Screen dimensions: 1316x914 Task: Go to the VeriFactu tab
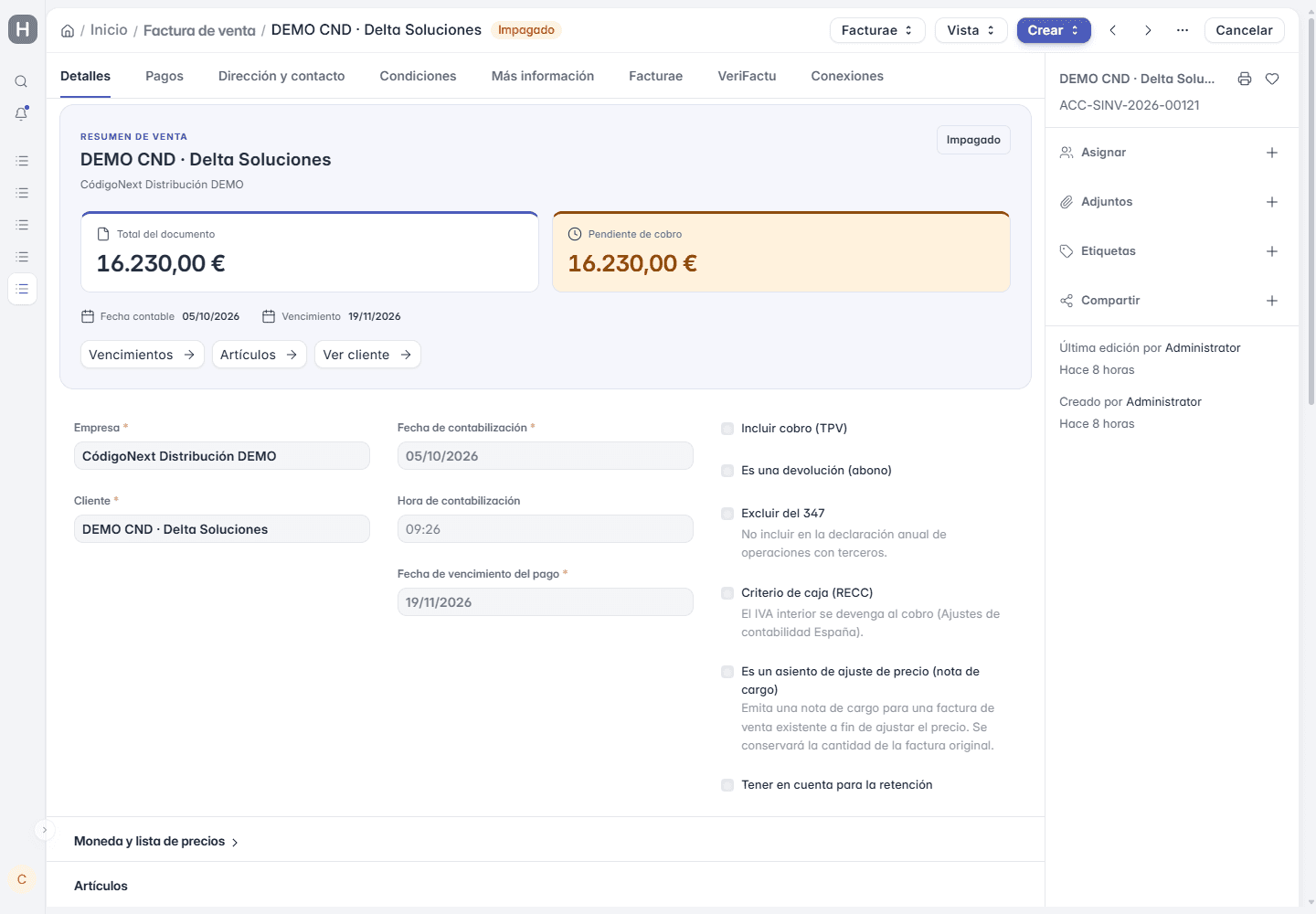point(747,76)
